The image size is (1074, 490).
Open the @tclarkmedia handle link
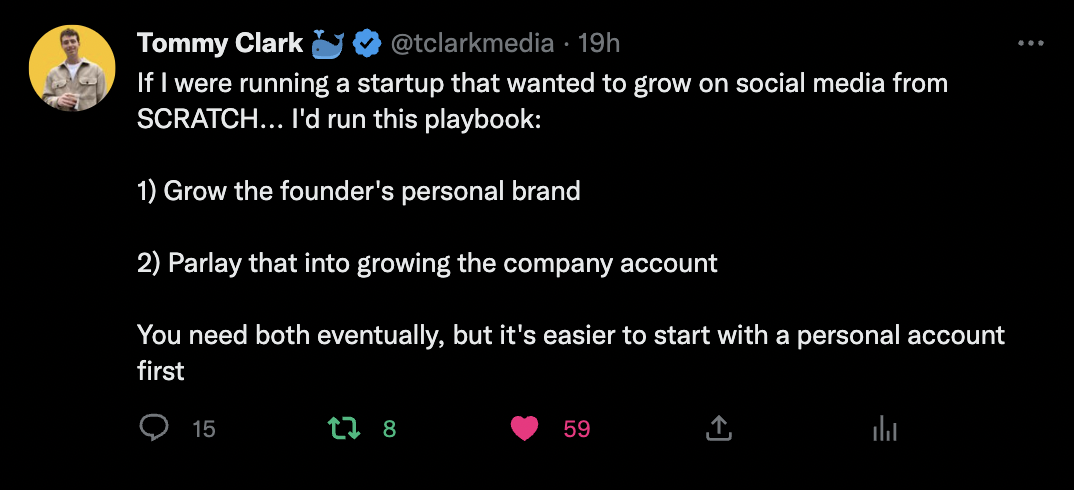click(x=470, y=43)
